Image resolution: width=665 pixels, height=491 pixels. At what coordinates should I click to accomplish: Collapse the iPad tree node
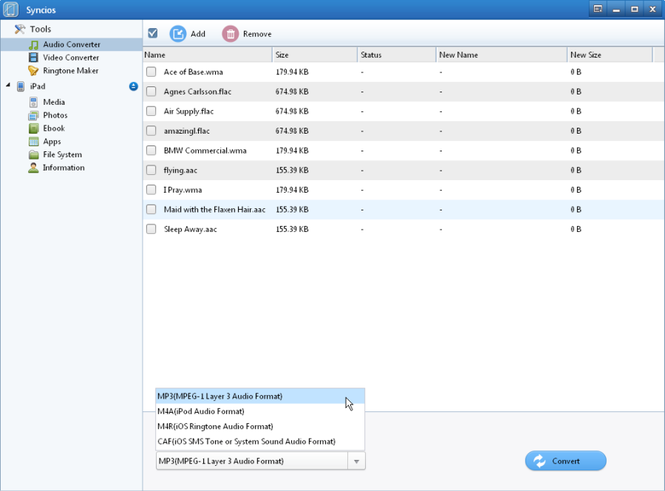click(x=8, y=87)
